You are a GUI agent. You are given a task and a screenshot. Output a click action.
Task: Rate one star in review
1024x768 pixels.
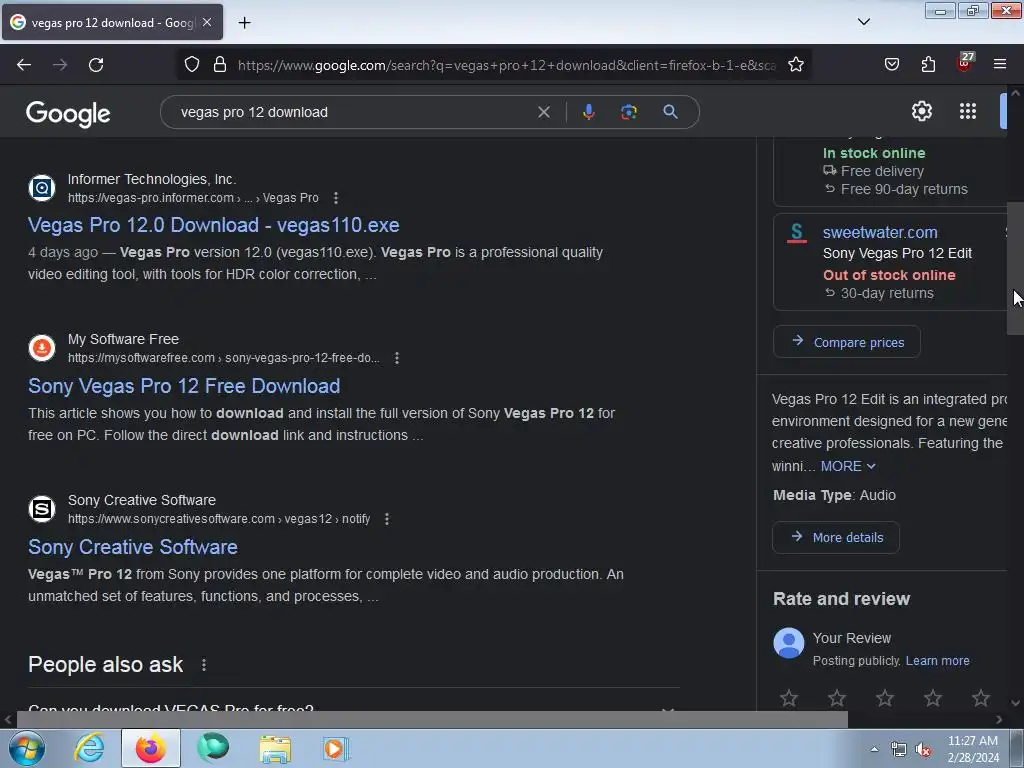[x=789, y=698]
